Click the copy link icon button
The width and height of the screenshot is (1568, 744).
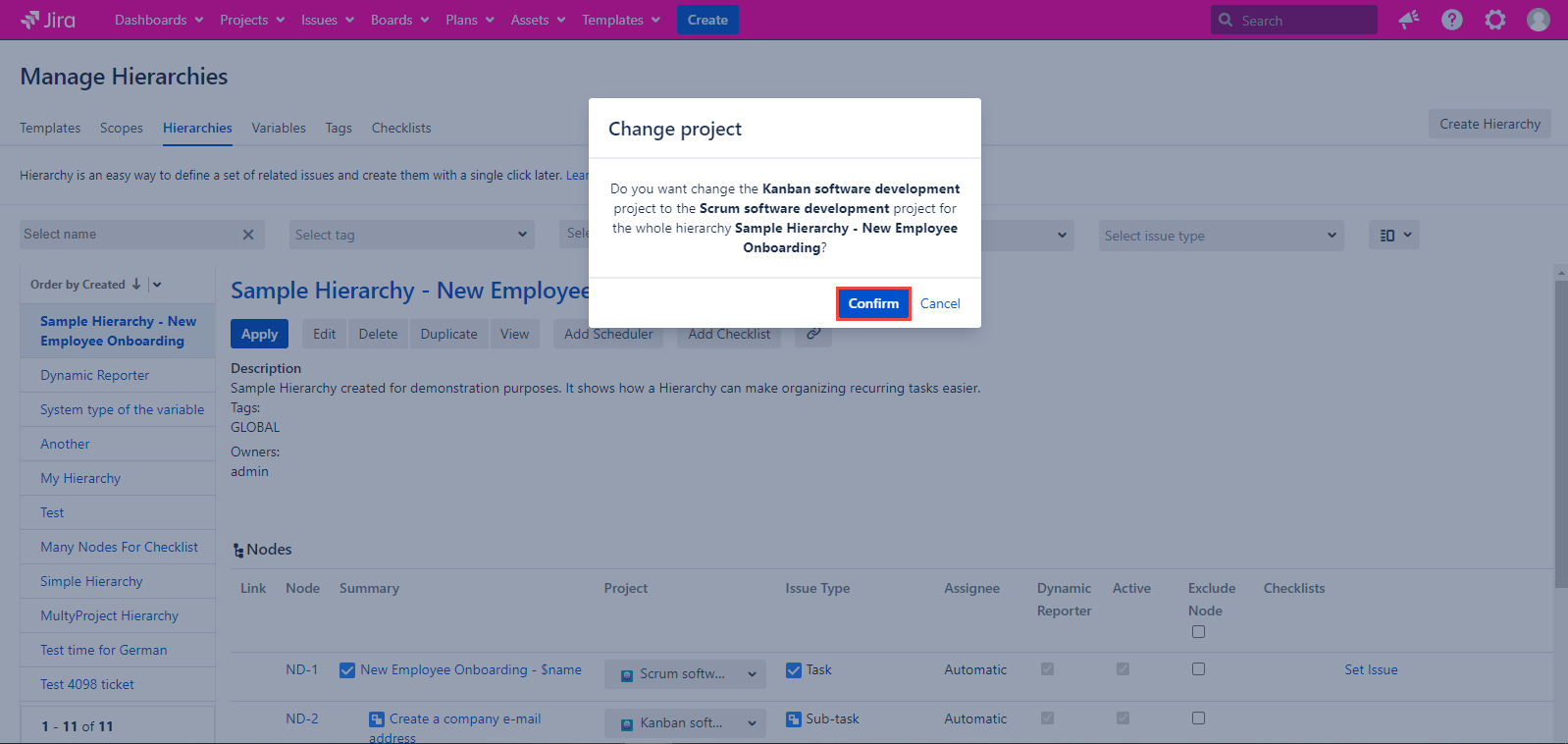813,334
